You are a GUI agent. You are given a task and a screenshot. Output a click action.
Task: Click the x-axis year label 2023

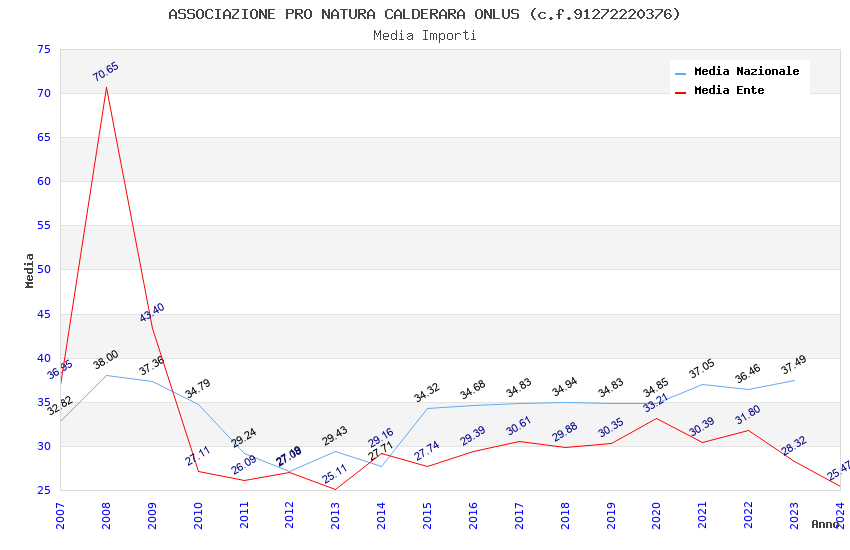coord(795,515)
